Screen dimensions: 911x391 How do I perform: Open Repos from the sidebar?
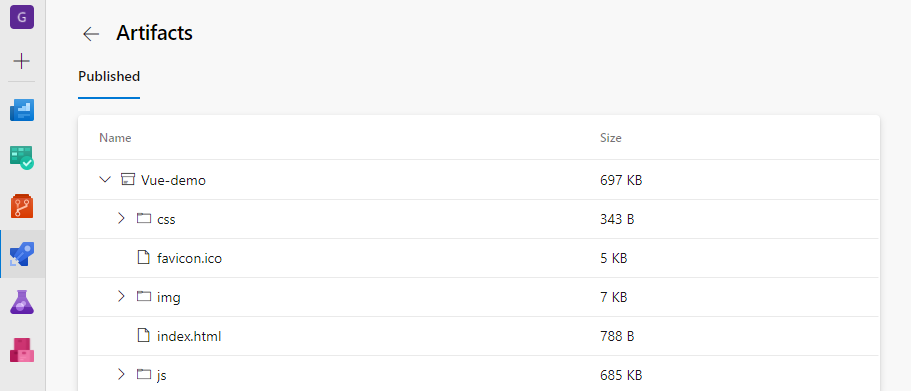click(22, 206)
